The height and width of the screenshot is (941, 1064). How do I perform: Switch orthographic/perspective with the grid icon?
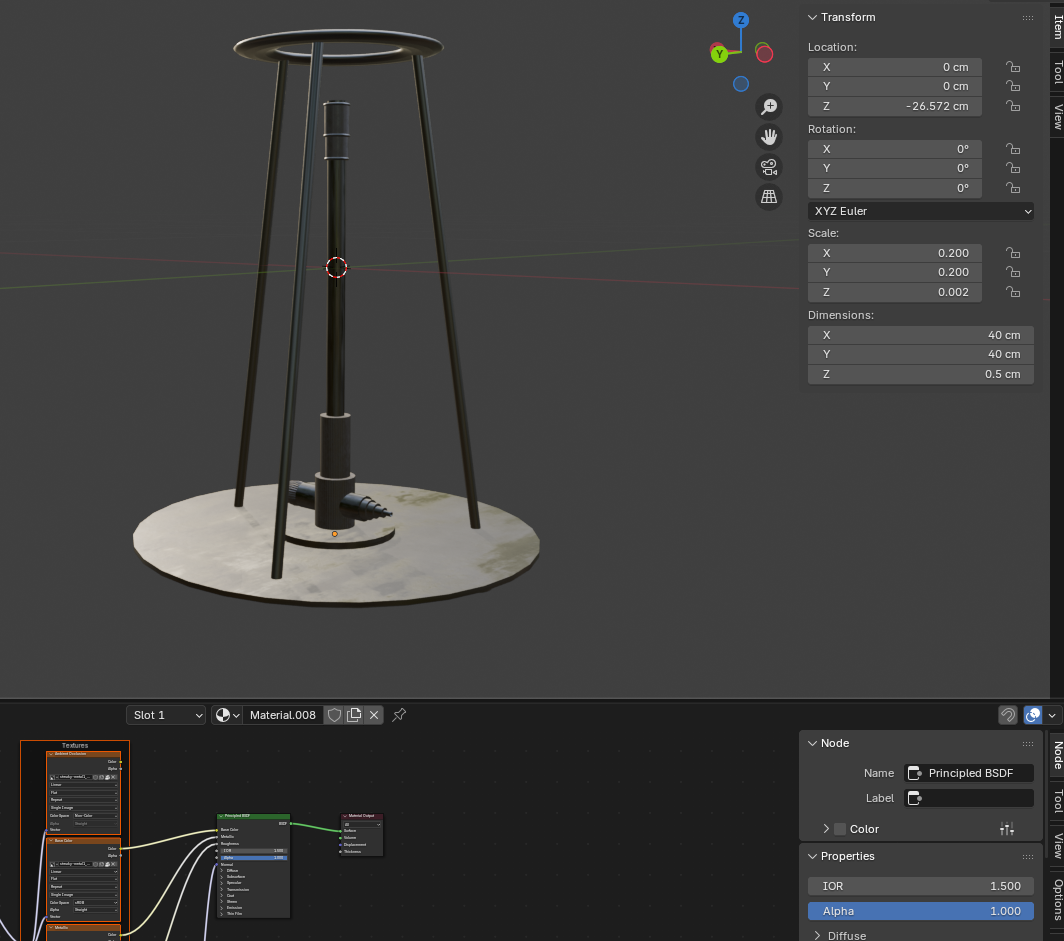click(768, 197)
